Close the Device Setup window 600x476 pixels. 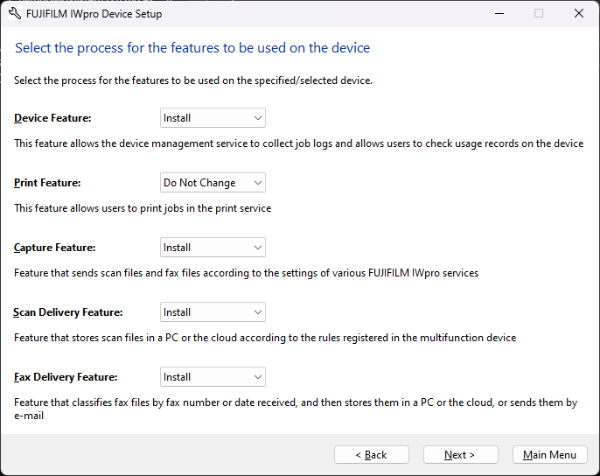[579, 13]
